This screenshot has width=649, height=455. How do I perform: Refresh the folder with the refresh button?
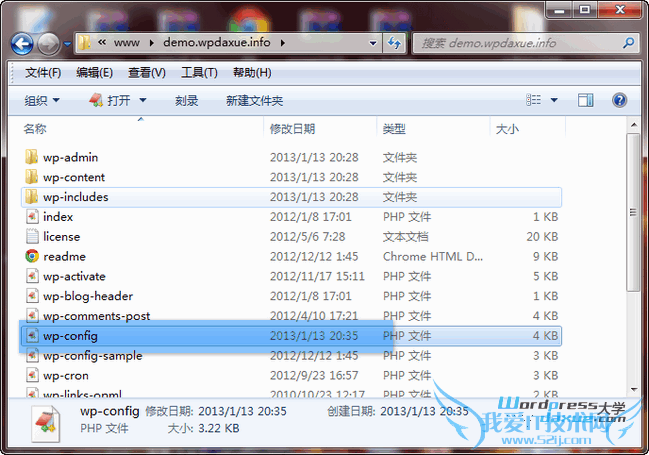[394, 43]
